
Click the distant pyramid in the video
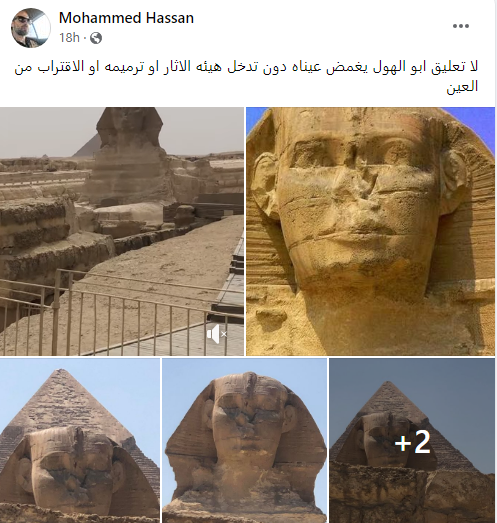[84, 146]
